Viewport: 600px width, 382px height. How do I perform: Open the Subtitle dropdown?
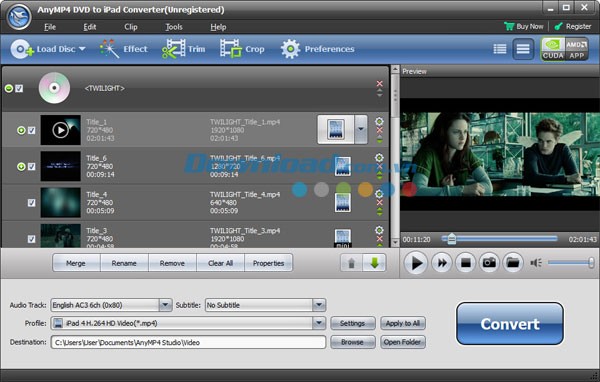(319, 305)
